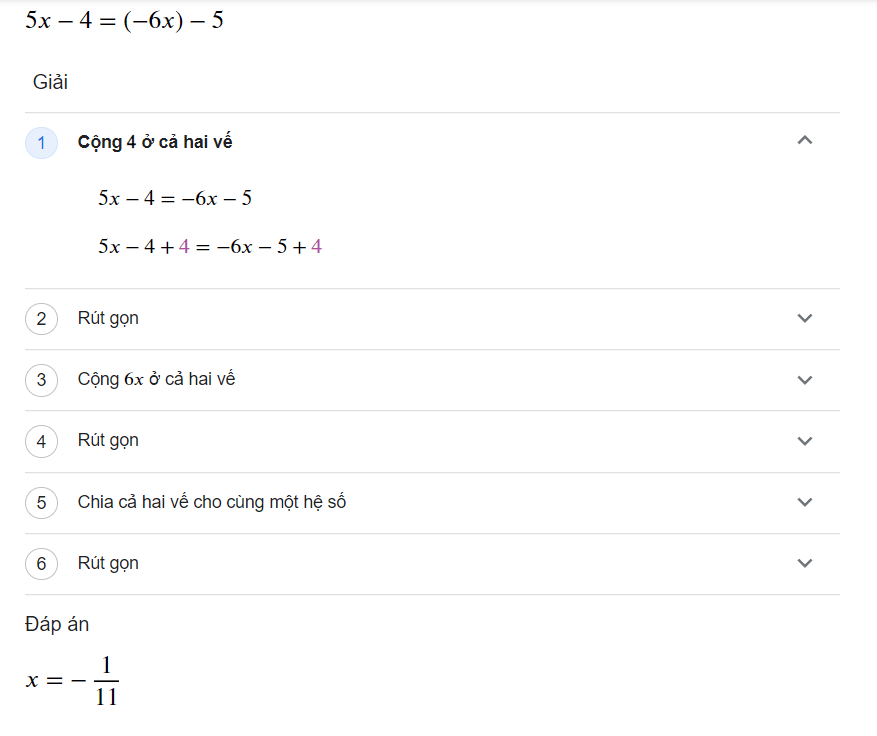Expand step 5 with its chevron arrow
Viewport: 877px width, 736px height.
(x=805, y=502)
